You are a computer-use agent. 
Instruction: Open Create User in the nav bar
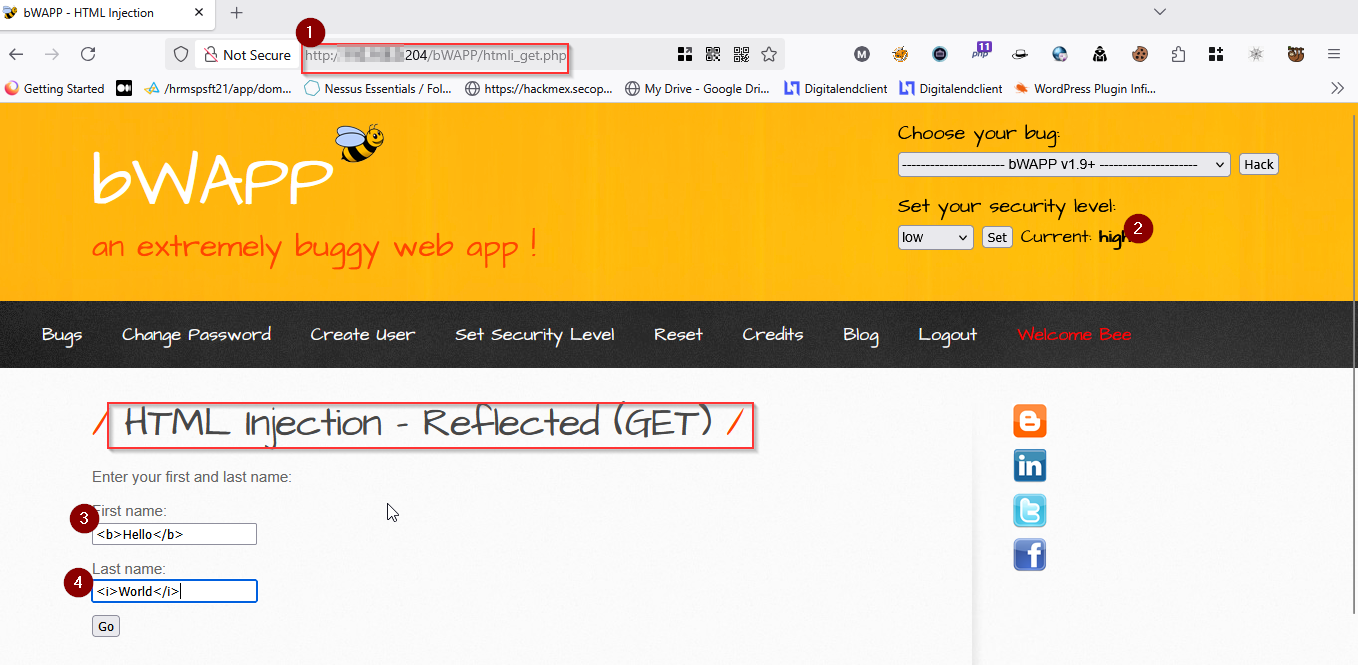[x=362, y=334]
